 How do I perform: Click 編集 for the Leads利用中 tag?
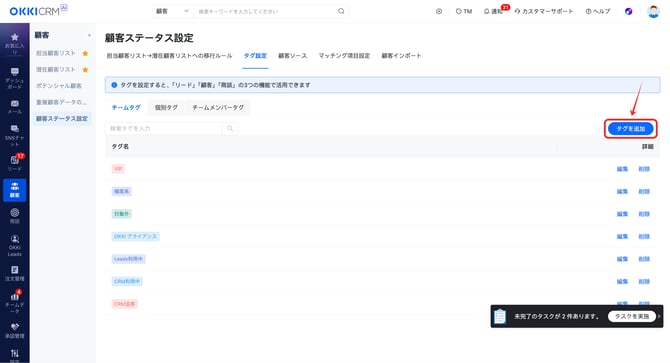[x=622, y=259]
